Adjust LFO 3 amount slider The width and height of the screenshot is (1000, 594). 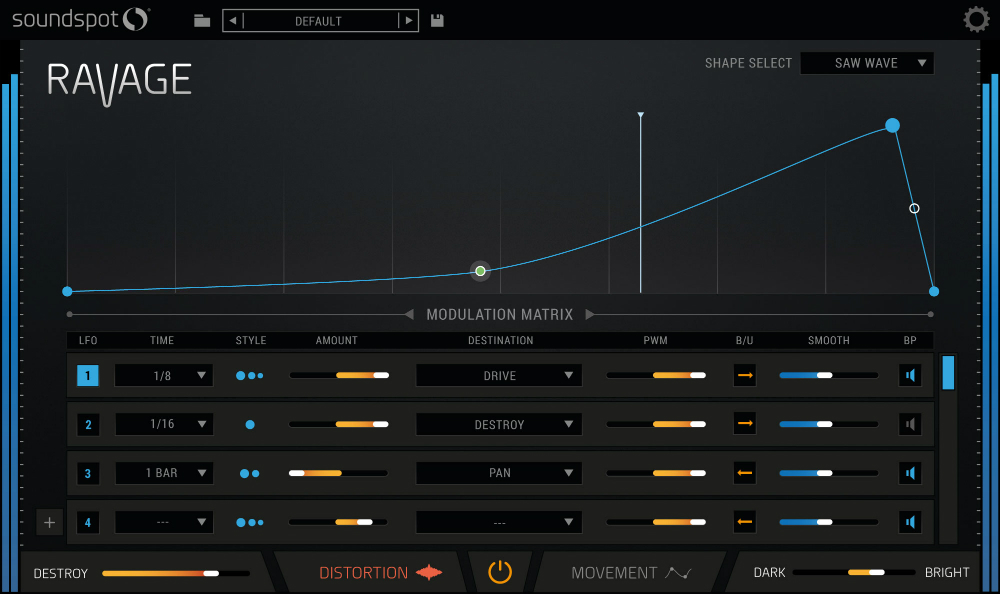coord(339,473)
